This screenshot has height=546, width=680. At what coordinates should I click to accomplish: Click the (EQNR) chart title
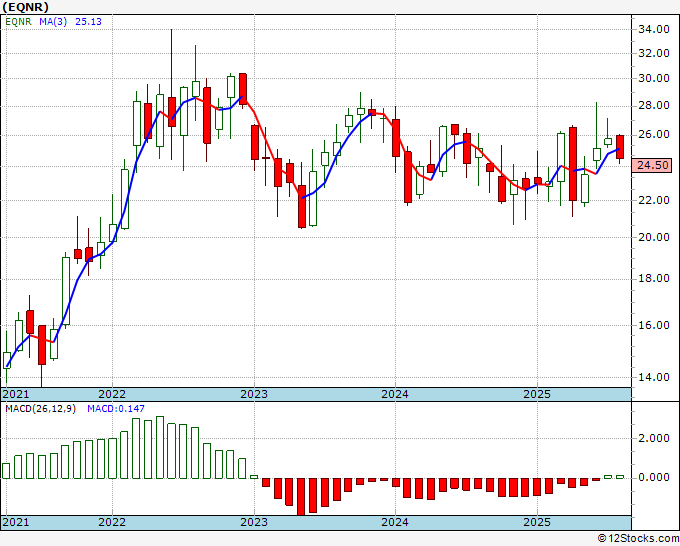25,7
